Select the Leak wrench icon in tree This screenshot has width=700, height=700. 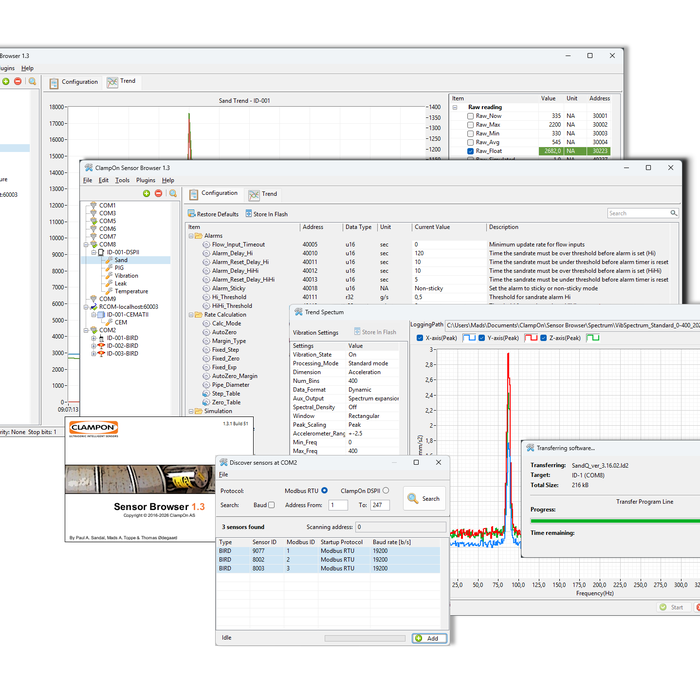pos(108,283)
